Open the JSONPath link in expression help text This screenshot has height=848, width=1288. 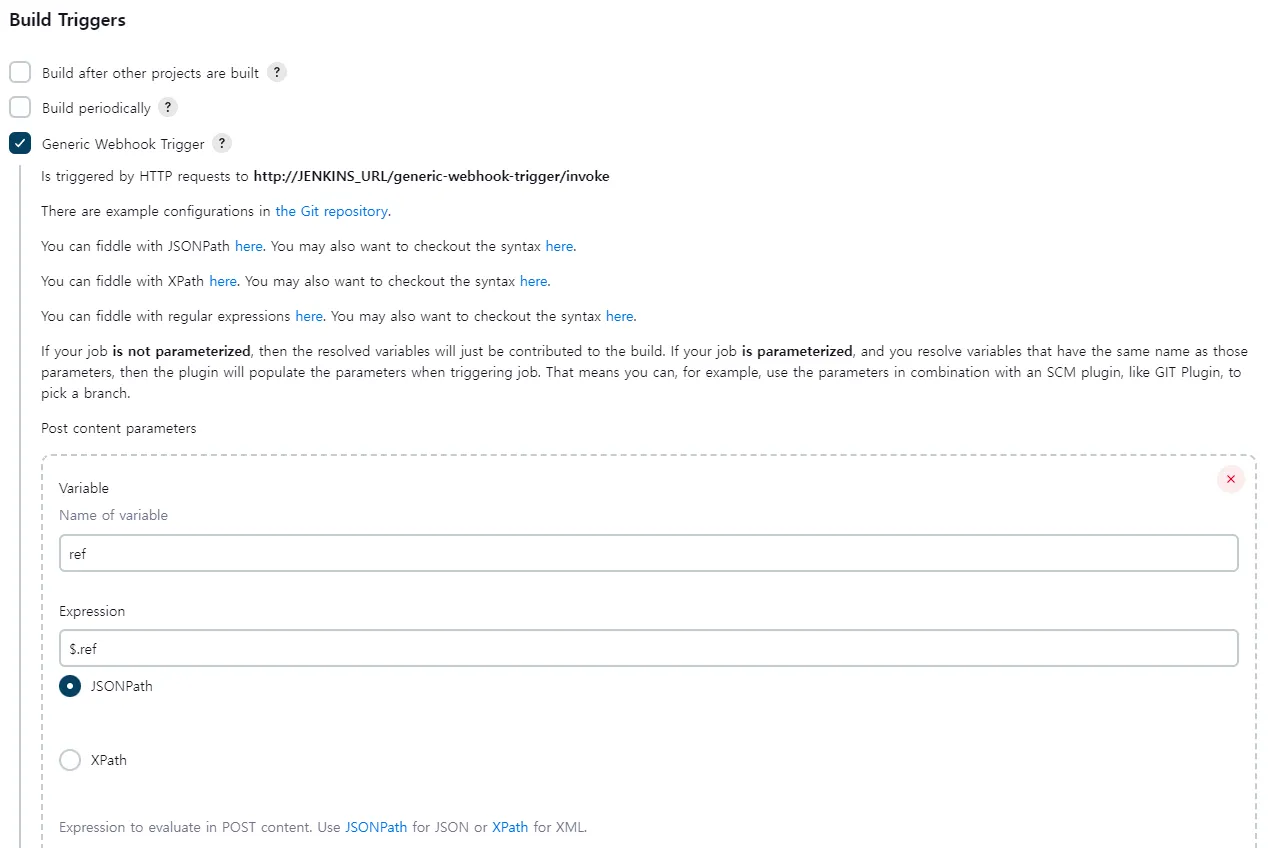click(375, 827)
